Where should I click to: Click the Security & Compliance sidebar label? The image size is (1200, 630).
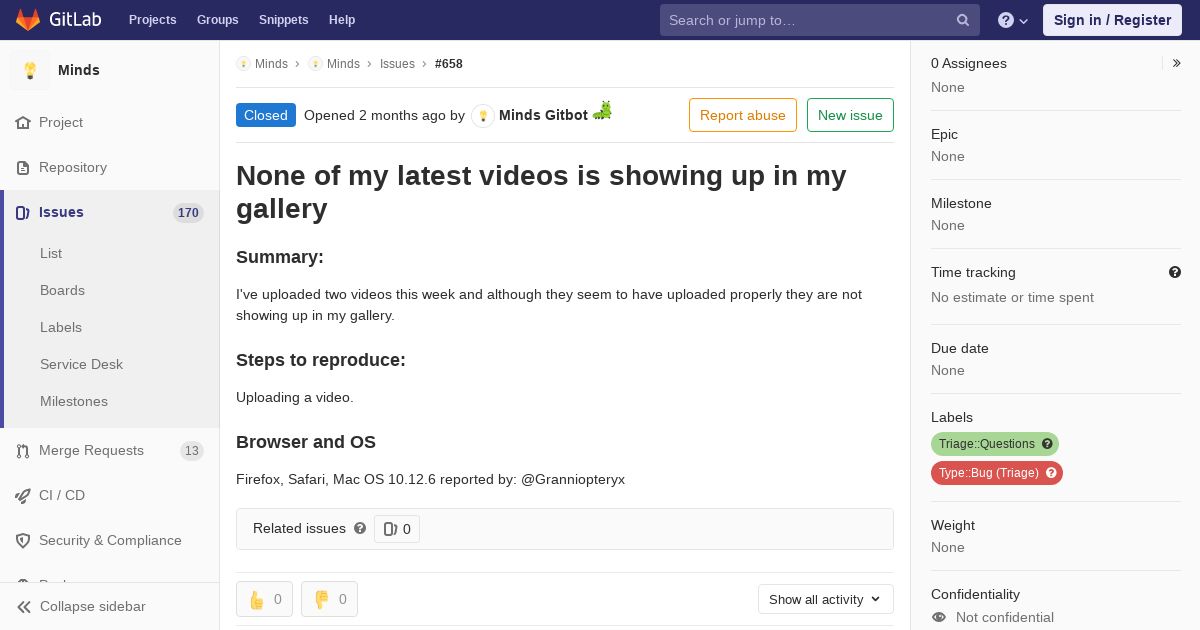tap(110, 540)
